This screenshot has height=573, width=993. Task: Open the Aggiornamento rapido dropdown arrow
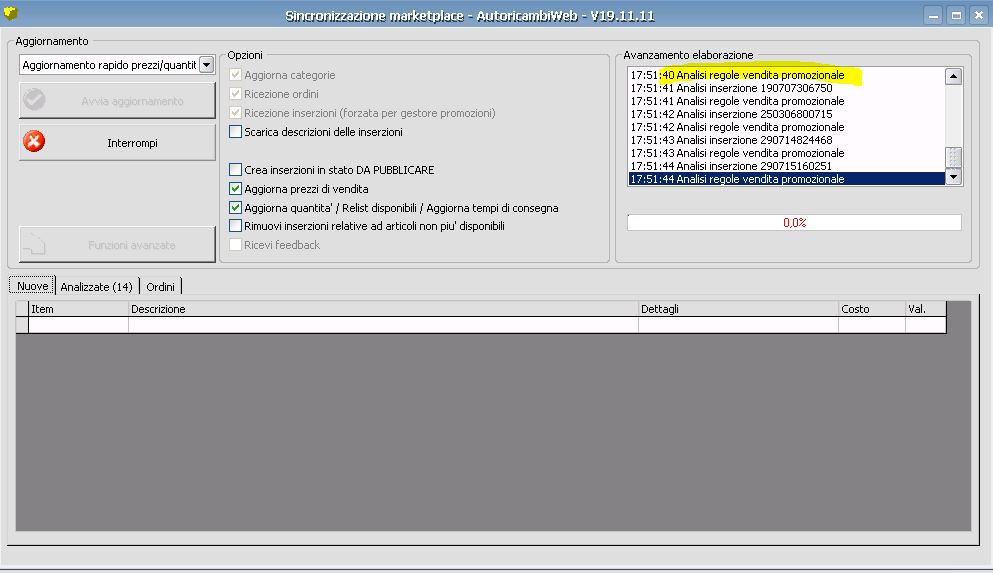pyautogui.click(x=206, y=65)
